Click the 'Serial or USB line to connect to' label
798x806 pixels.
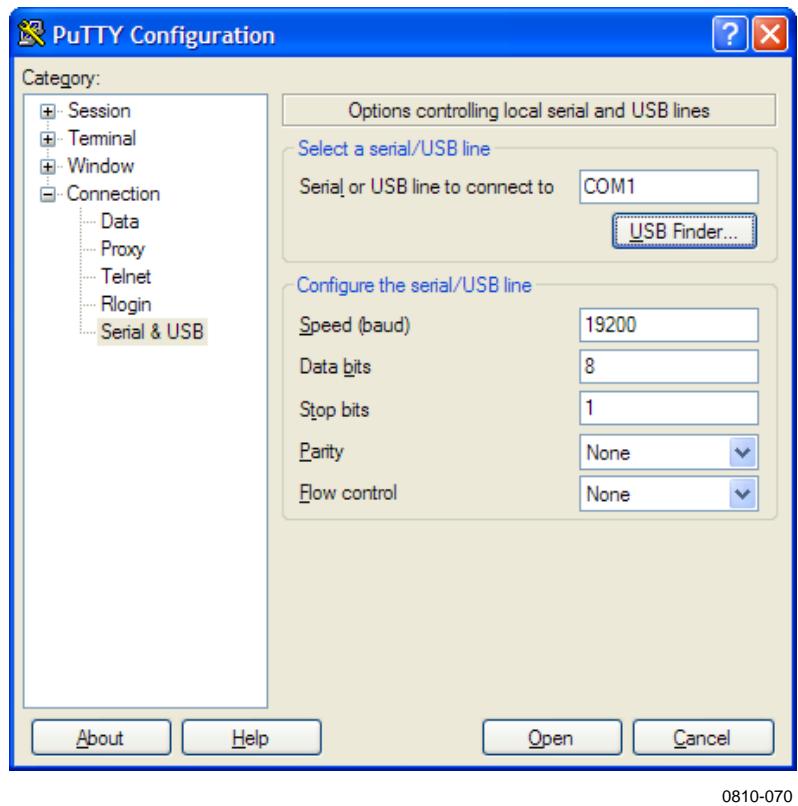tap(427, 187)
